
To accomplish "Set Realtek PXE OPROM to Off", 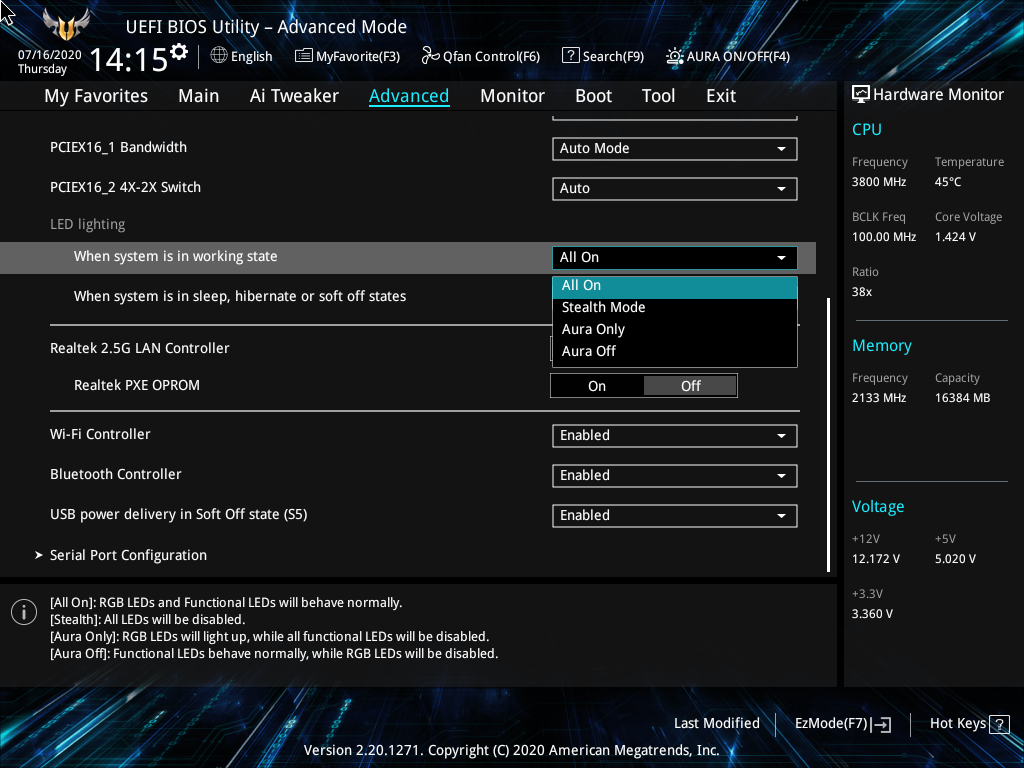I will (x=690, y=386).
